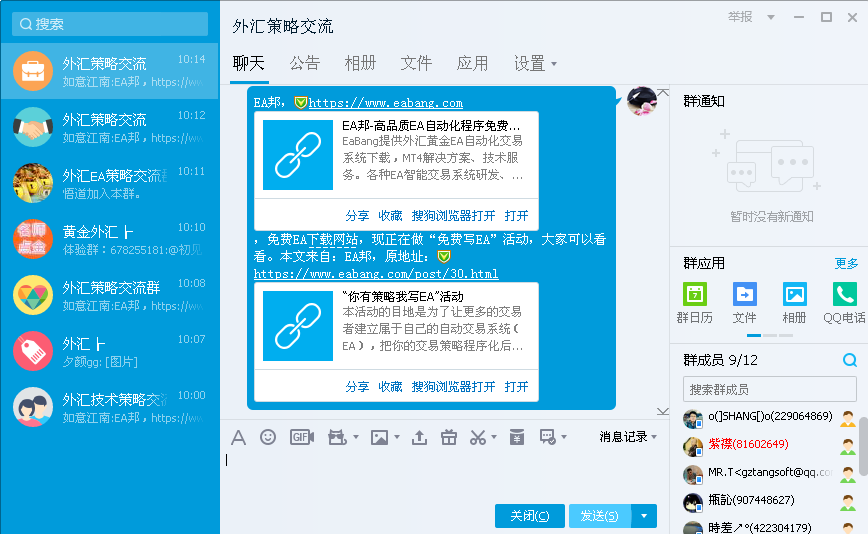Click 分享 on the EA邦 link card
Viewport: 868px width, 534px height.
(x=357, y=216)
